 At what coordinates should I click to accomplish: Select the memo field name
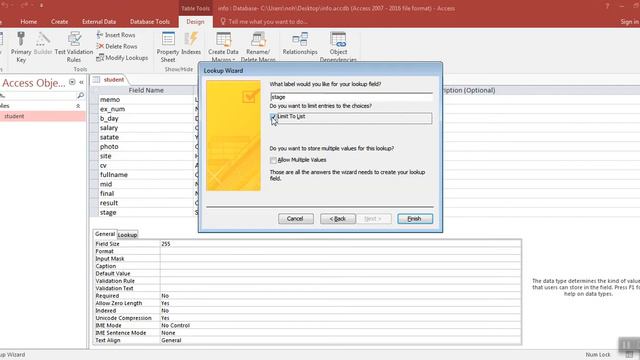point(110,100)
